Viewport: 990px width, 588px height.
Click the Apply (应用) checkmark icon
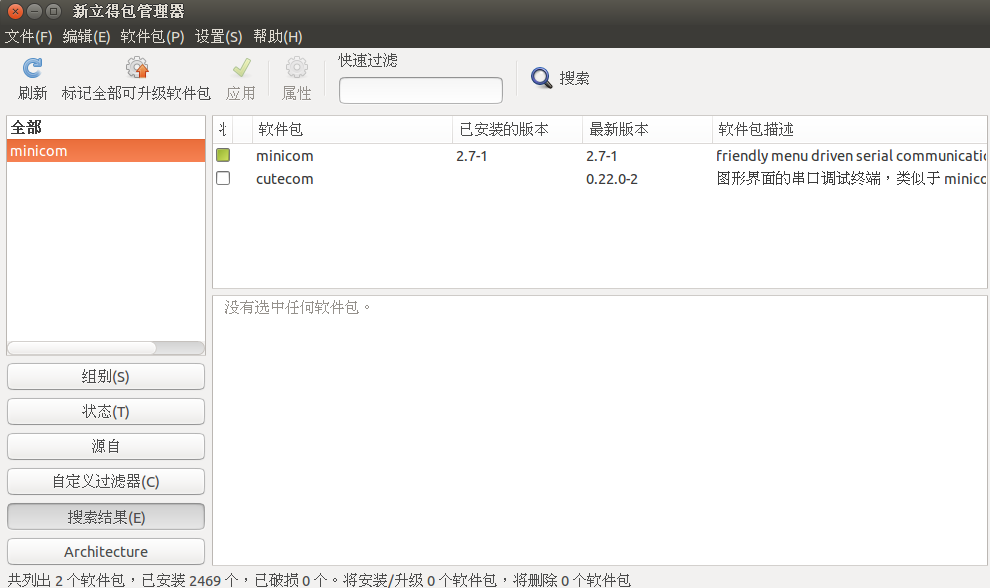click(x=241, y=68)
